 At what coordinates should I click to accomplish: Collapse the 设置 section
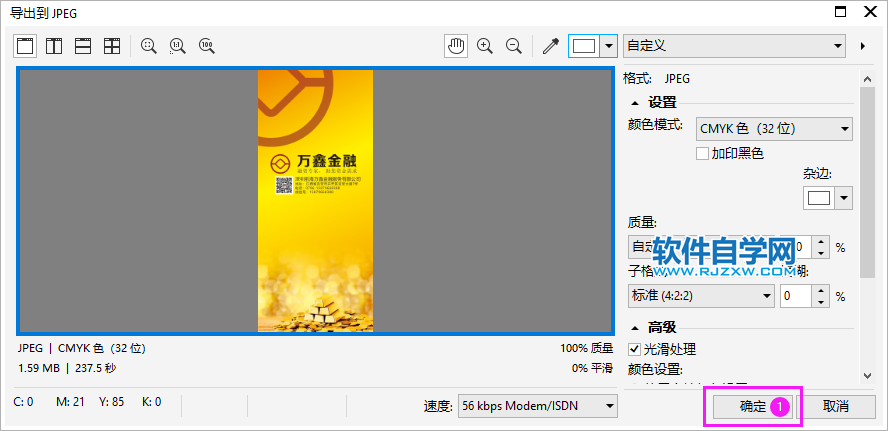click(x=635, y=103)
